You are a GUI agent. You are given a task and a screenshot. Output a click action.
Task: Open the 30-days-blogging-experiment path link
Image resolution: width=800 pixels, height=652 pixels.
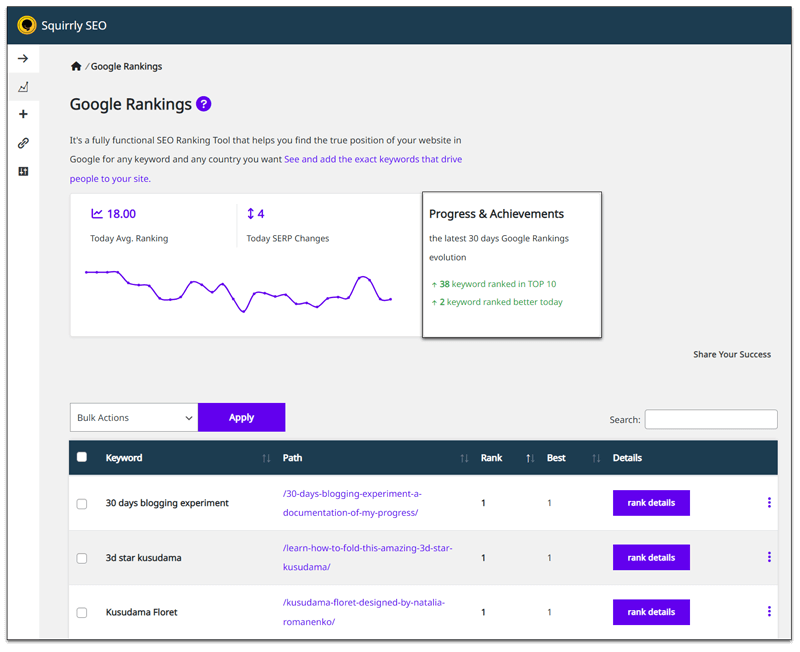point(352,503)
